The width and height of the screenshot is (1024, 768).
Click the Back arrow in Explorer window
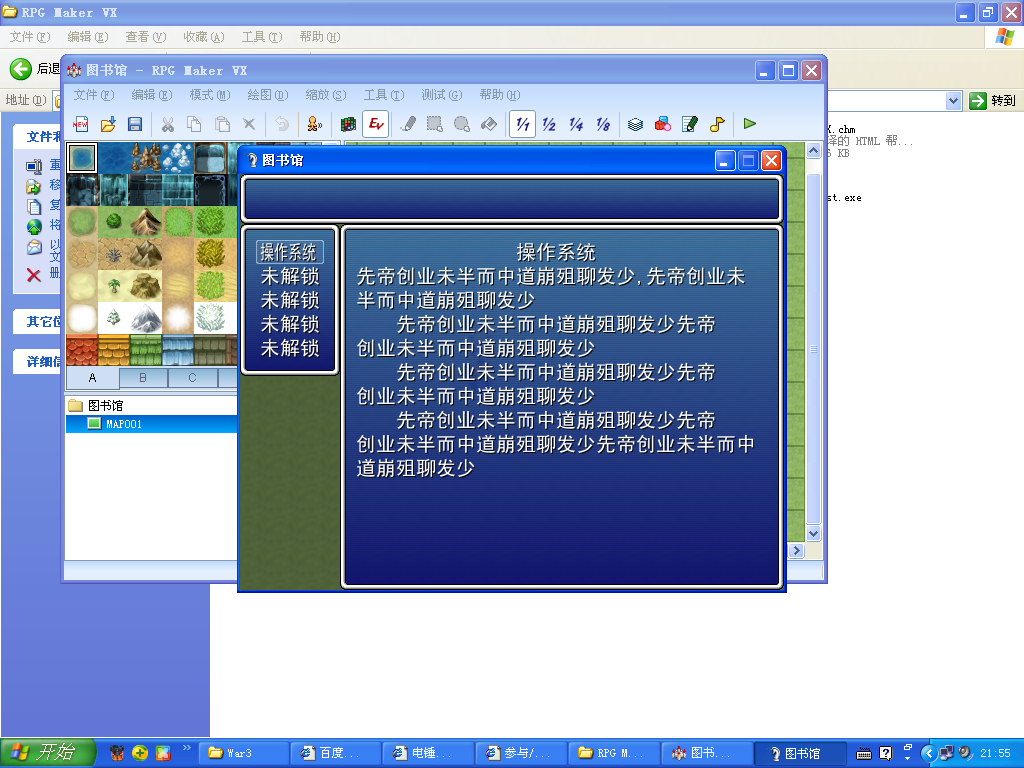(21, 69)
